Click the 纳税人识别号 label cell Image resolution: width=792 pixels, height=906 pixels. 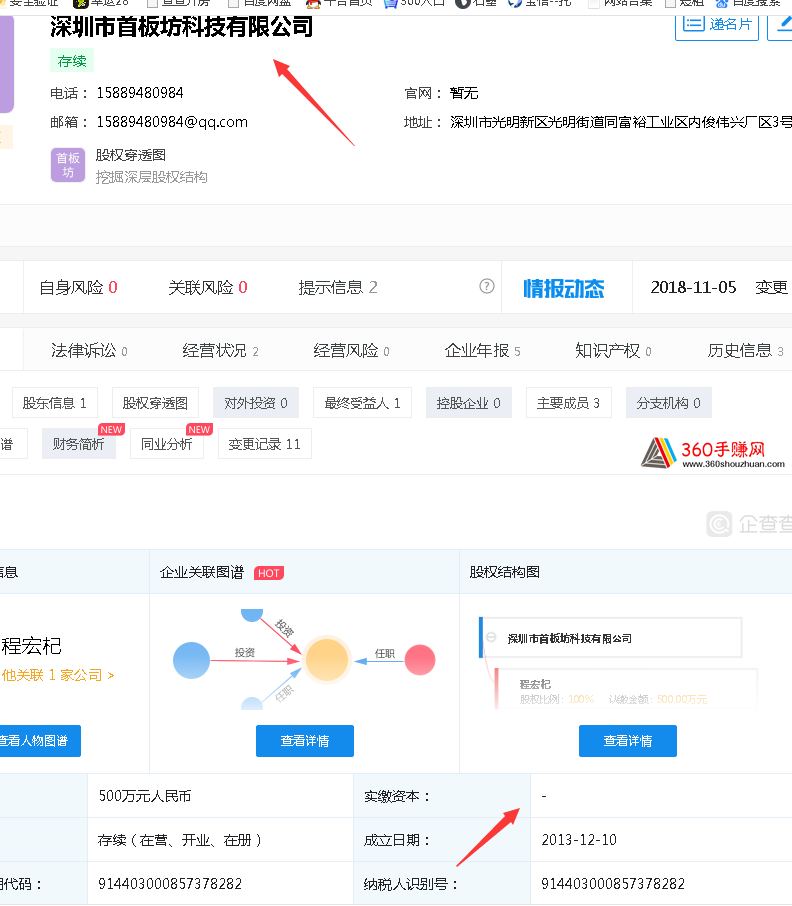pos(441,884)
